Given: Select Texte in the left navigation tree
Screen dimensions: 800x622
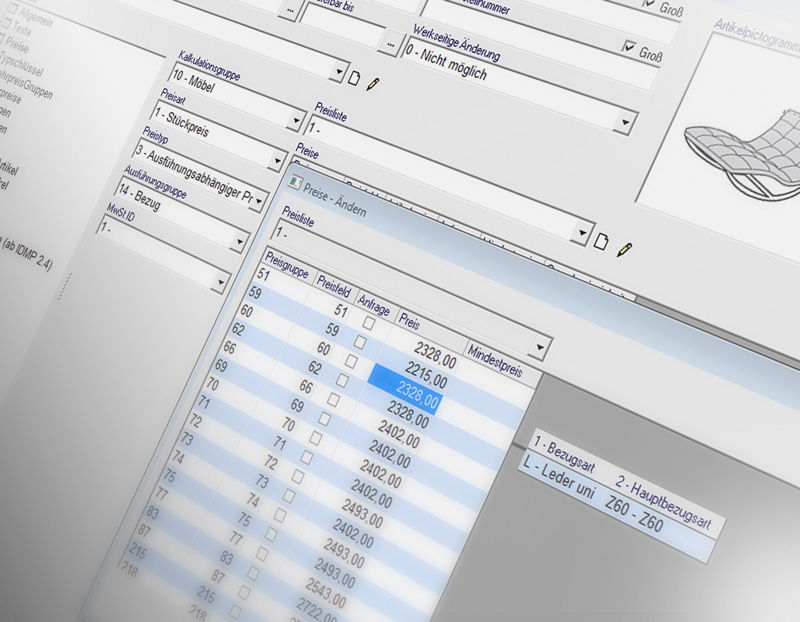Looking at the screenshot, I should point(22,29).
